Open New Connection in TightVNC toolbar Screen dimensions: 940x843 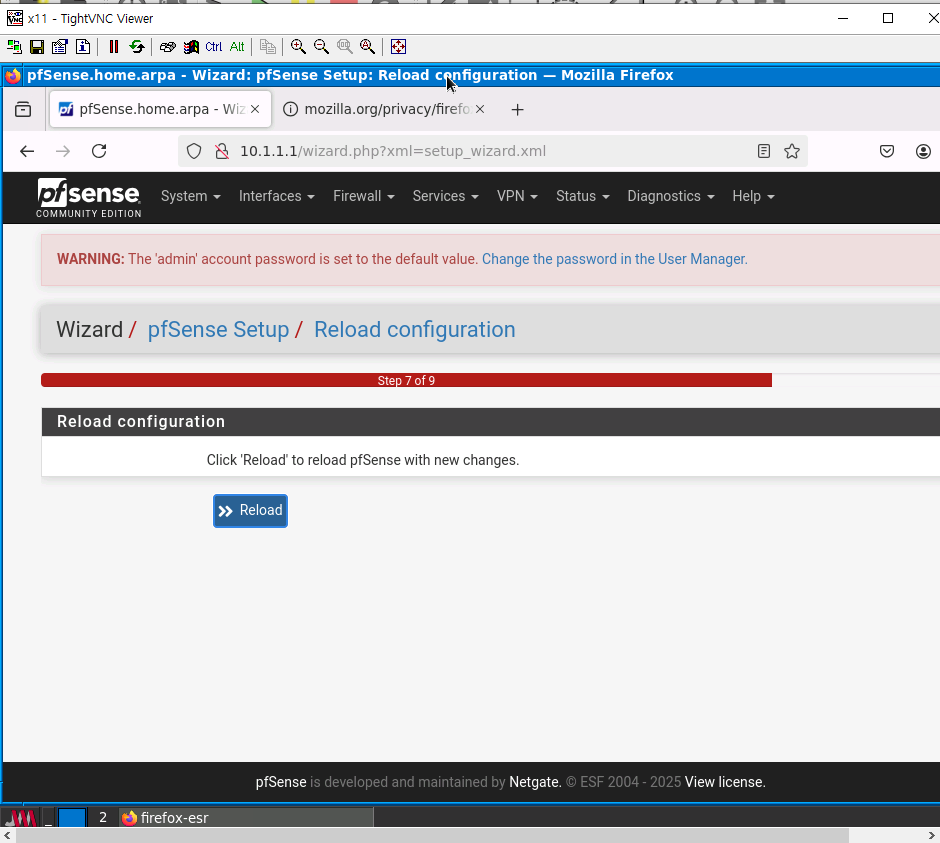click(14, 47)
